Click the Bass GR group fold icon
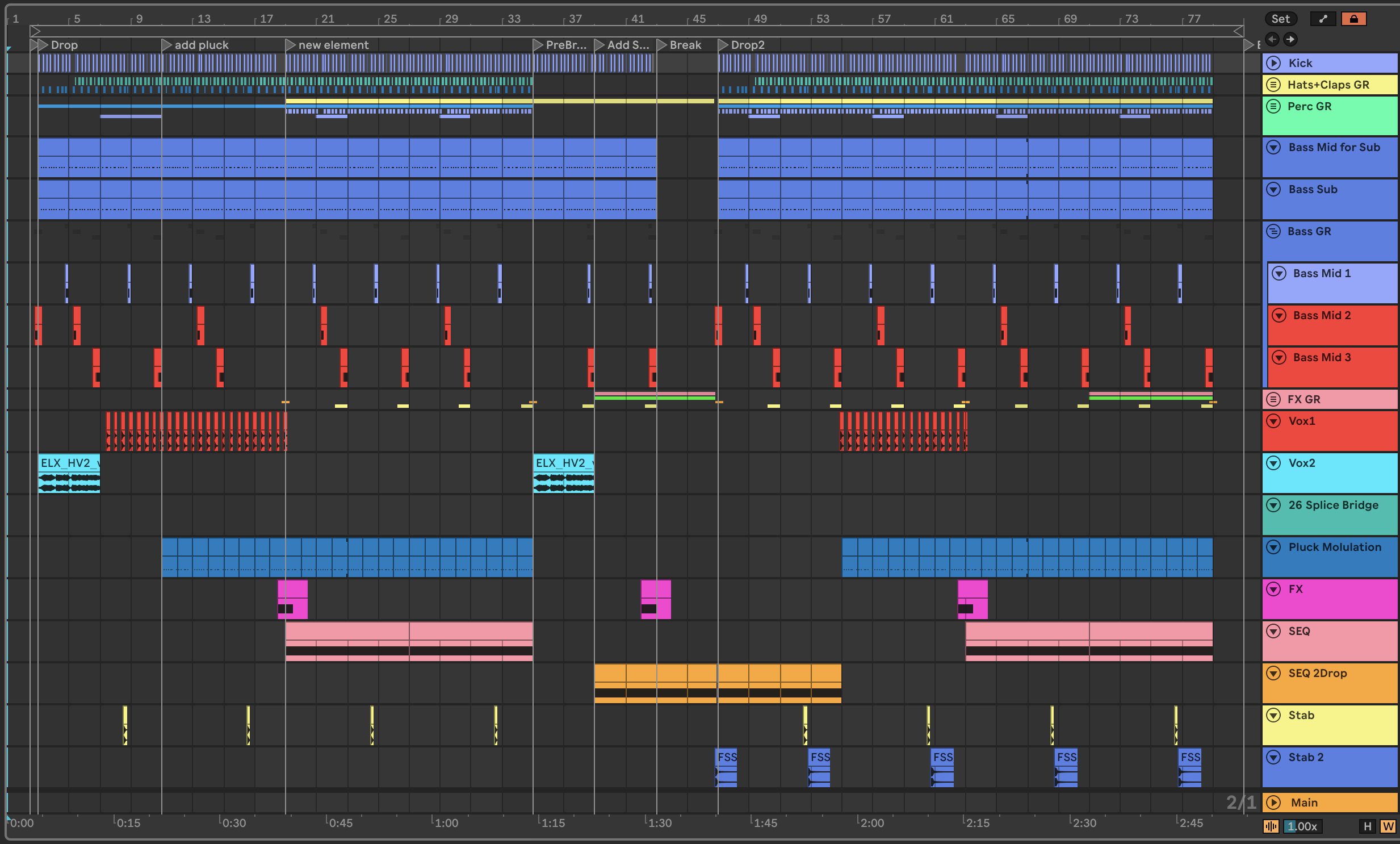This screenshot has height=844, width=1400. [x=1273, y=231]
